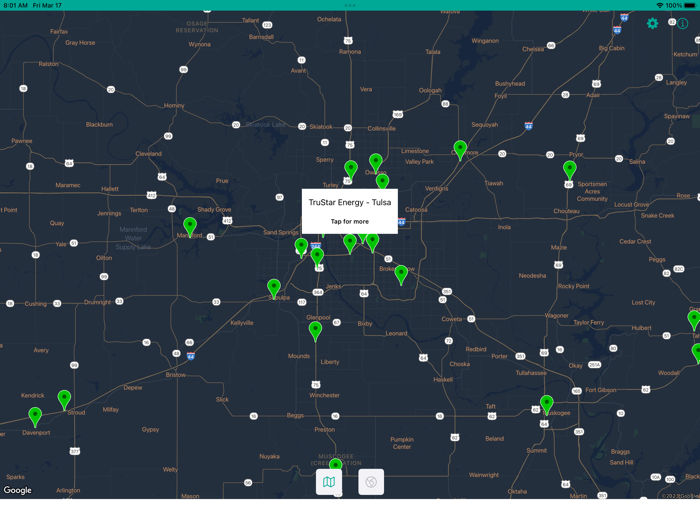The image size is (700, 525).
Task: Switch to standard map view button
Action: point(329,482)
